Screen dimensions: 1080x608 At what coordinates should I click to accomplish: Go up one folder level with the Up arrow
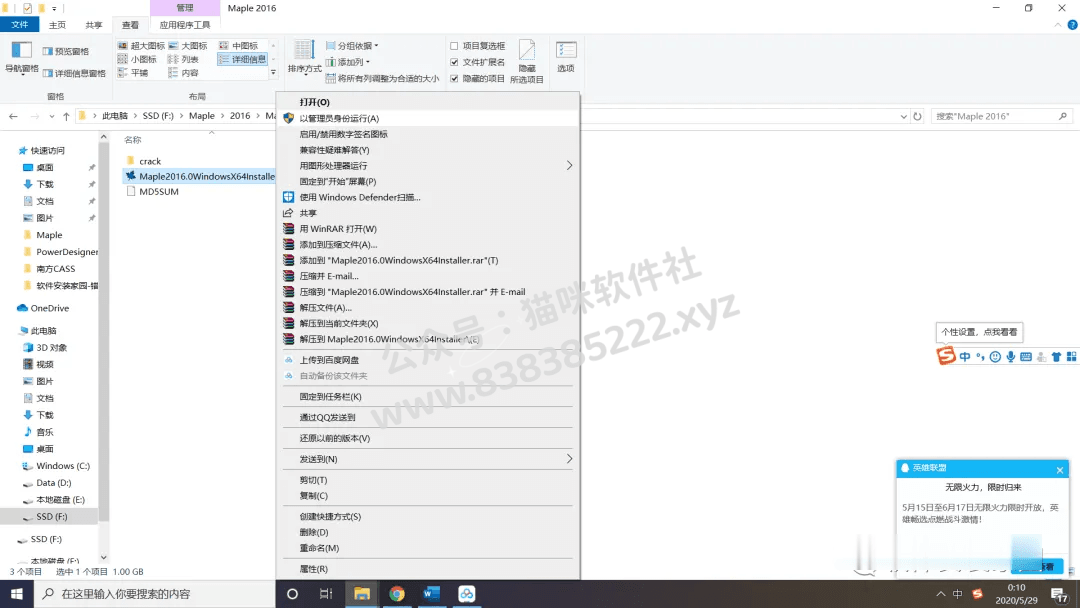tap(66, 116)
